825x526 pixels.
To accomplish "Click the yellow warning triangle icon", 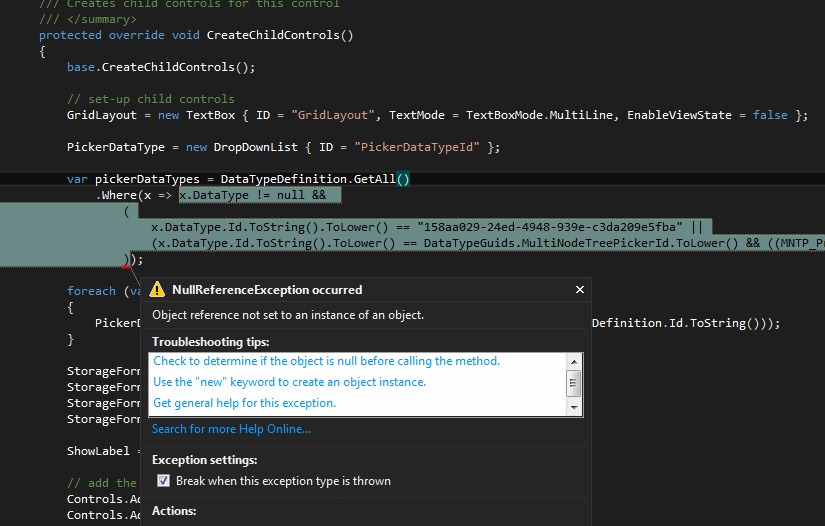I will (157, 289).
